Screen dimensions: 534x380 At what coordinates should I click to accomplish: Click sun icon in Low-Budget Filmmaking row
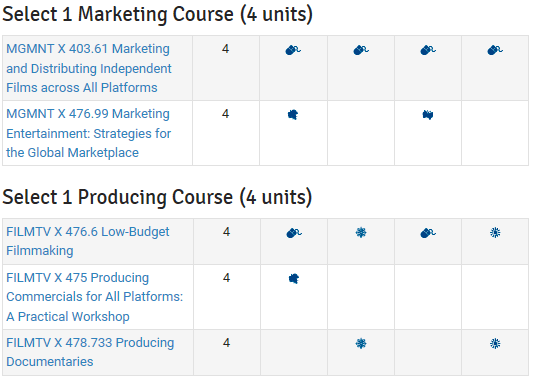pyautogui.click(x=495, y=233)
